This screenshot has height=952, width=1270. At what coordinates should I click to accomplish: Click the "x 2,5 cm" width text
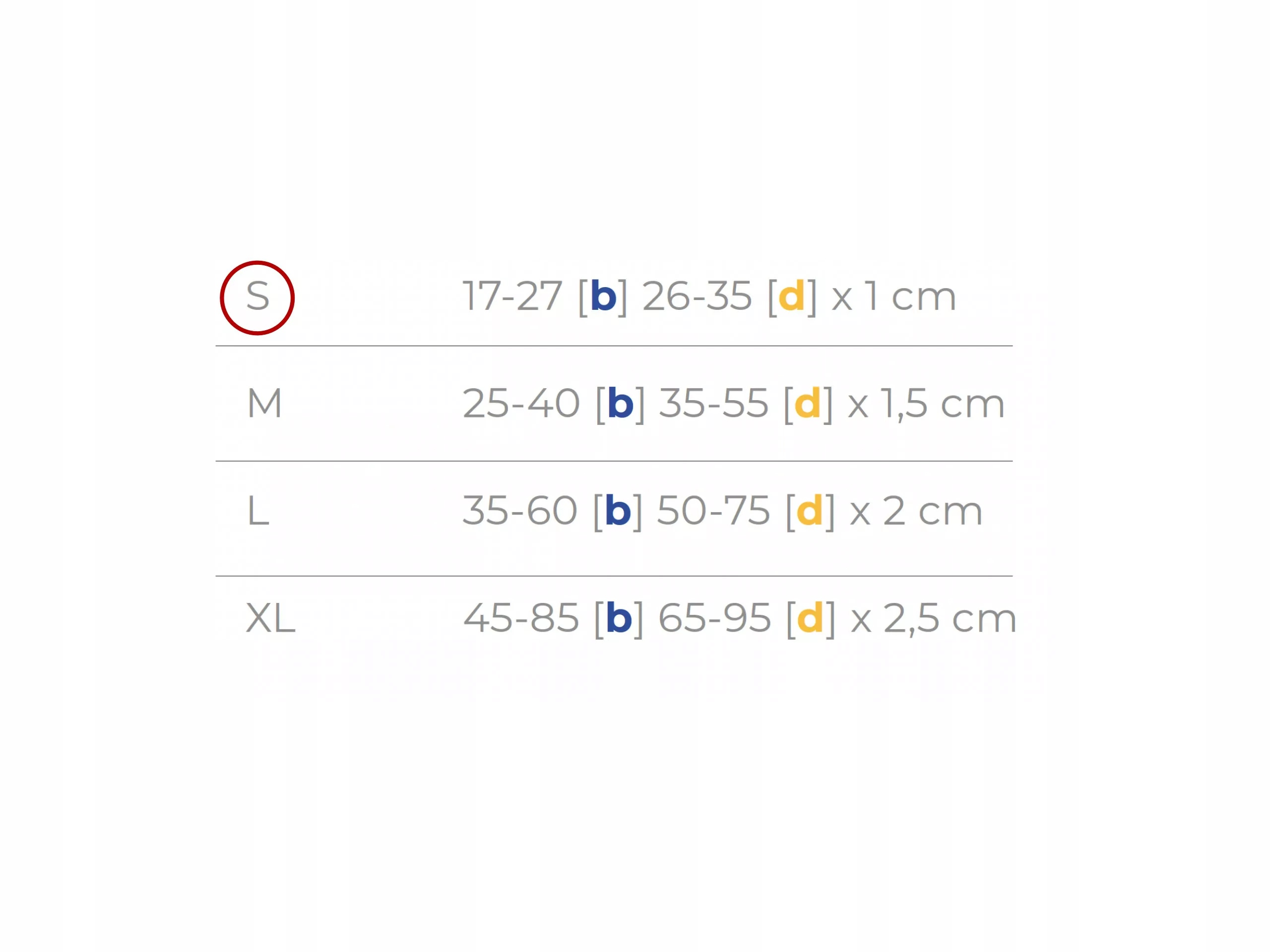934,619
